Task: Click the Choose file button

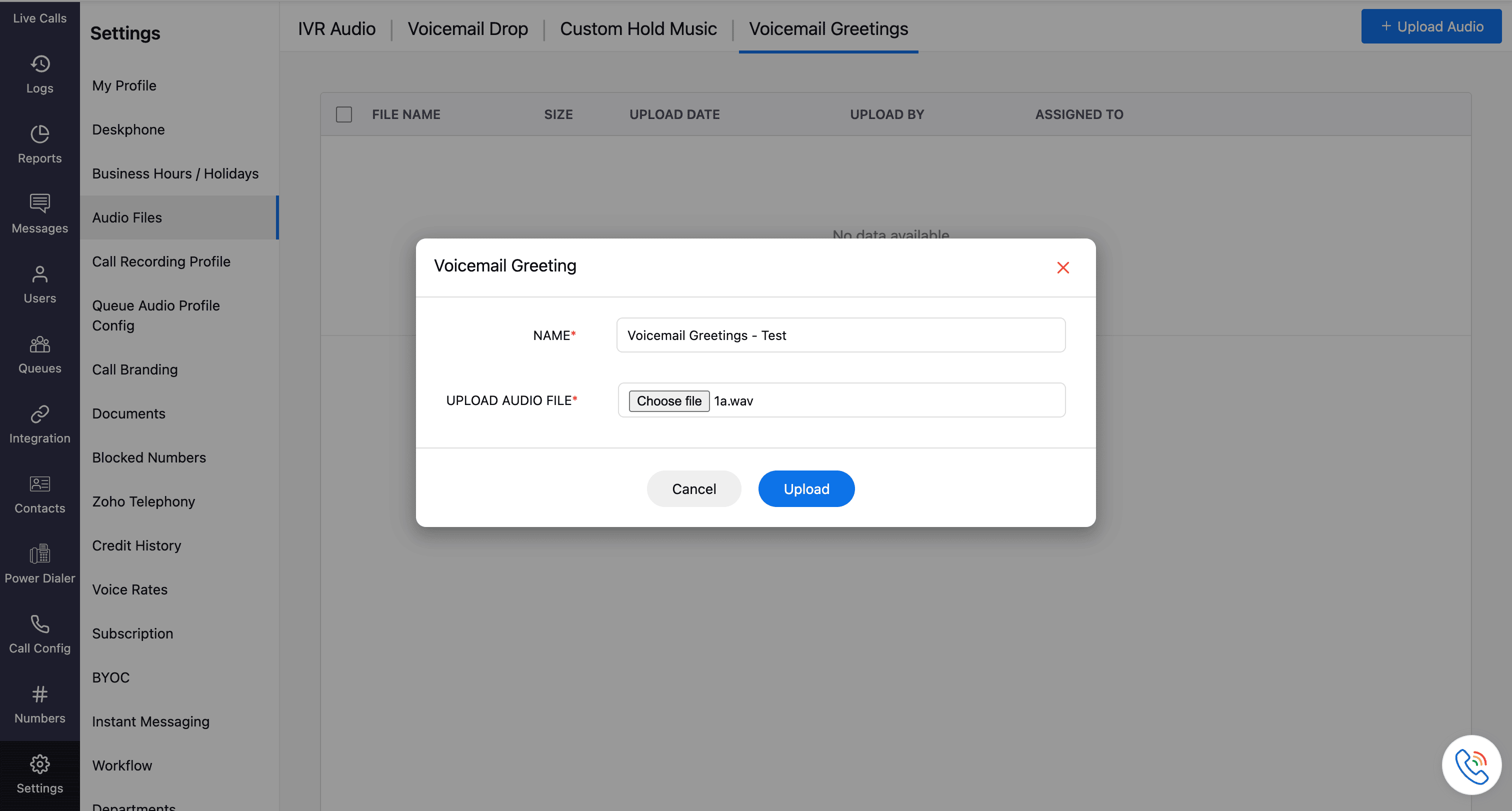Action: [x=668, y=401]
